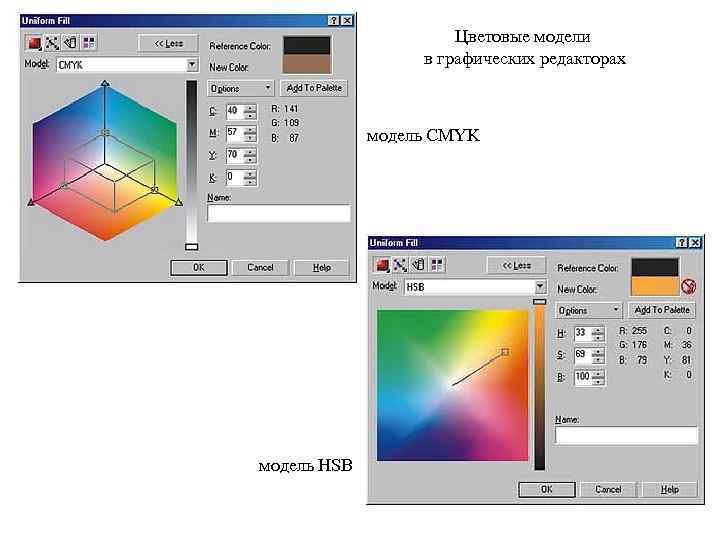This screenshot has width=720, height=540.
Task: Click the C value stepper arrows
Action: (250, 112)
